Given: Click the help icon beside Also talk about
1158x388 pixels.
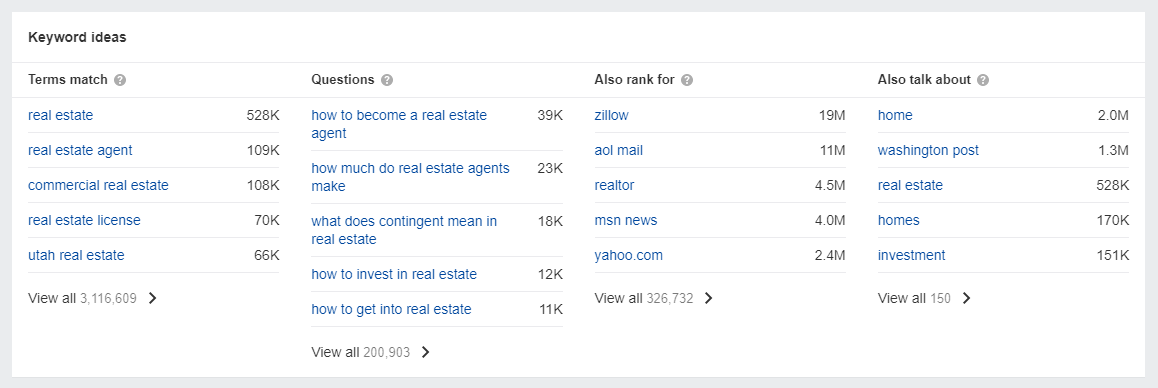Looking at the screenshot, I should 983,80.
